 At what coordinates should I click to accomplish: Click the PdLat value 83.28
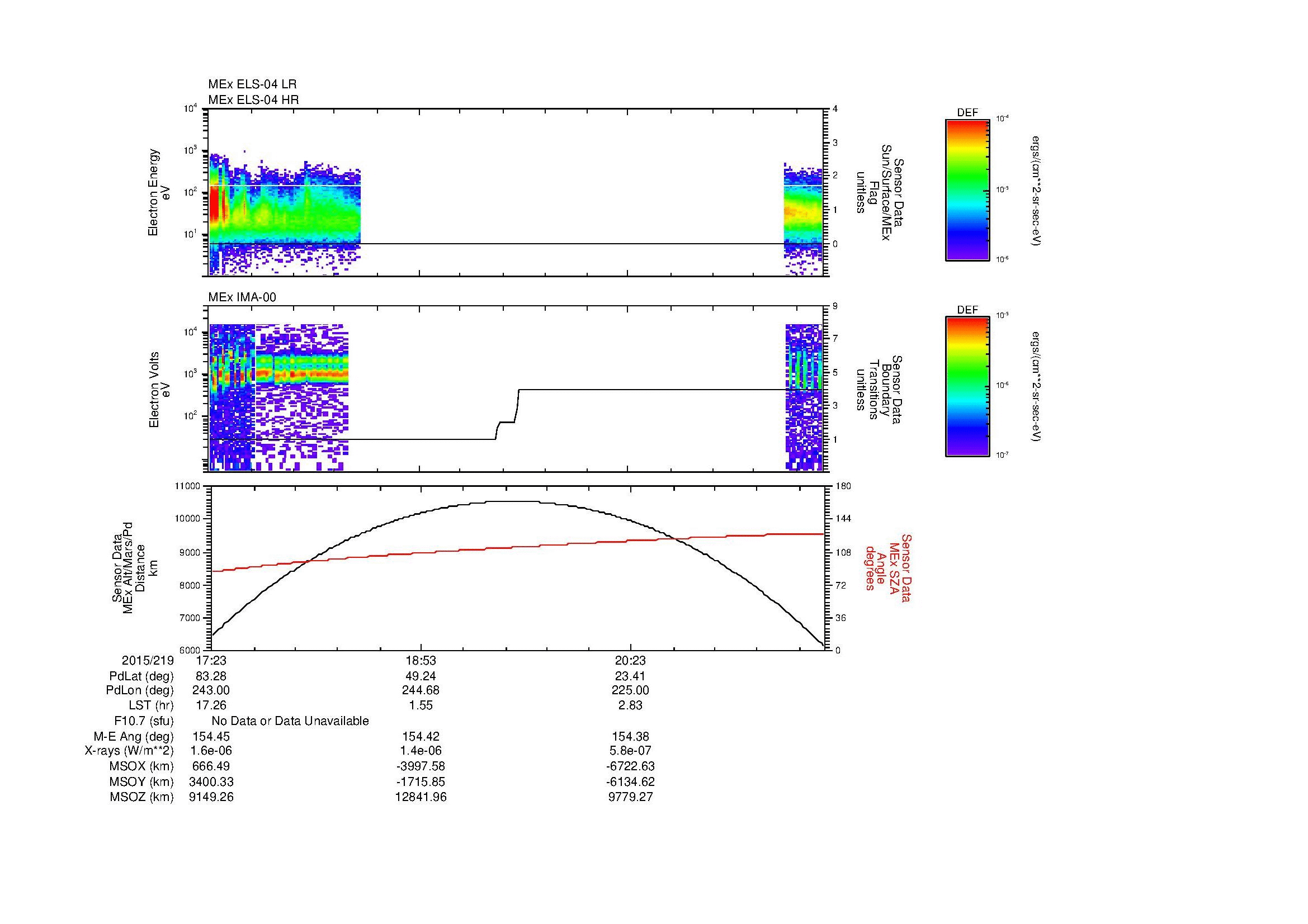[211, 676]
